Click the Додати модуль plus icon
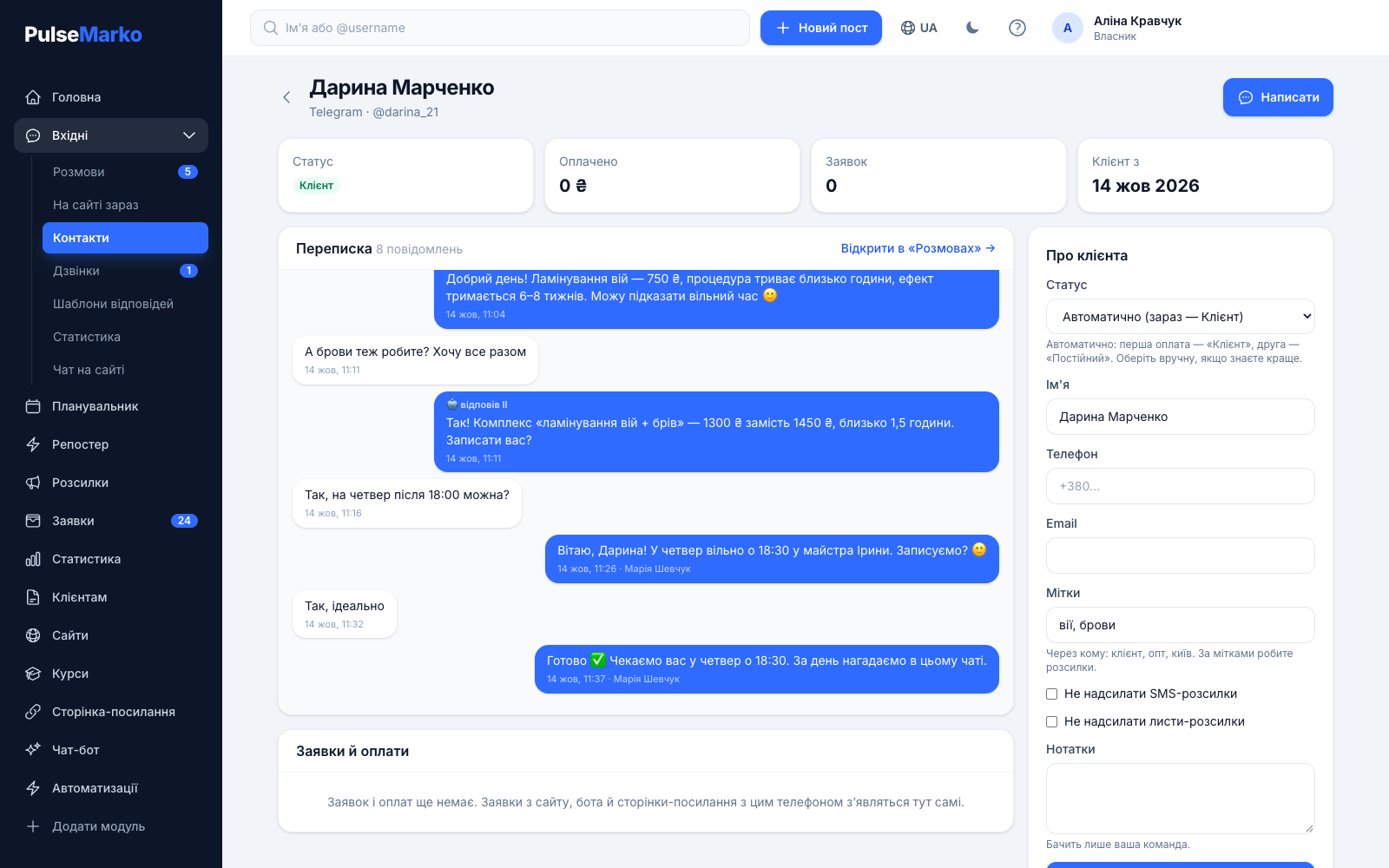The height and width of the screenshot is (868, 1389). click(x=33, y=826)
